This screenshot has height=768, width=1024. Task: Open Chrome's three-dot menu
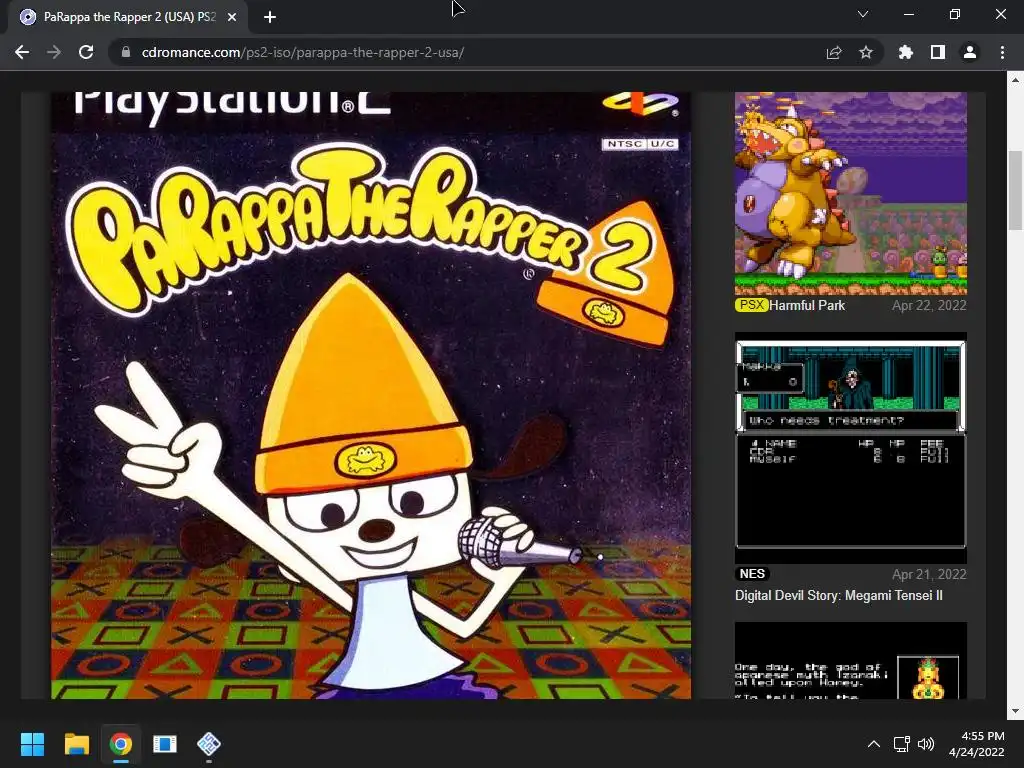(1002, 52)
